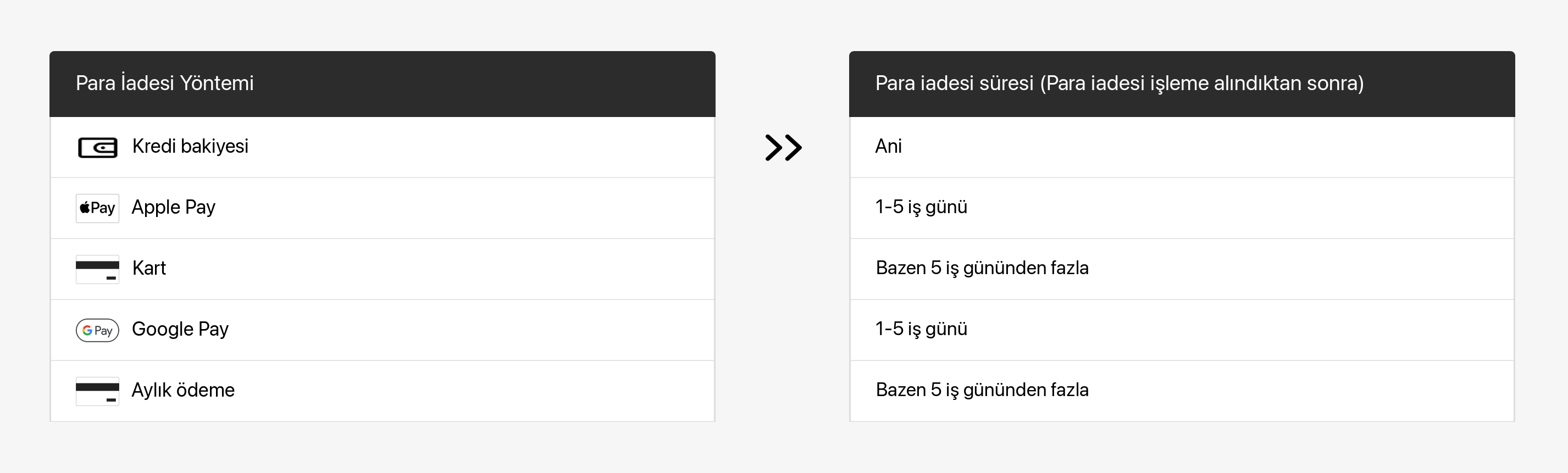
Task: Select the Apple Pay label text
Action: (174, 207)
